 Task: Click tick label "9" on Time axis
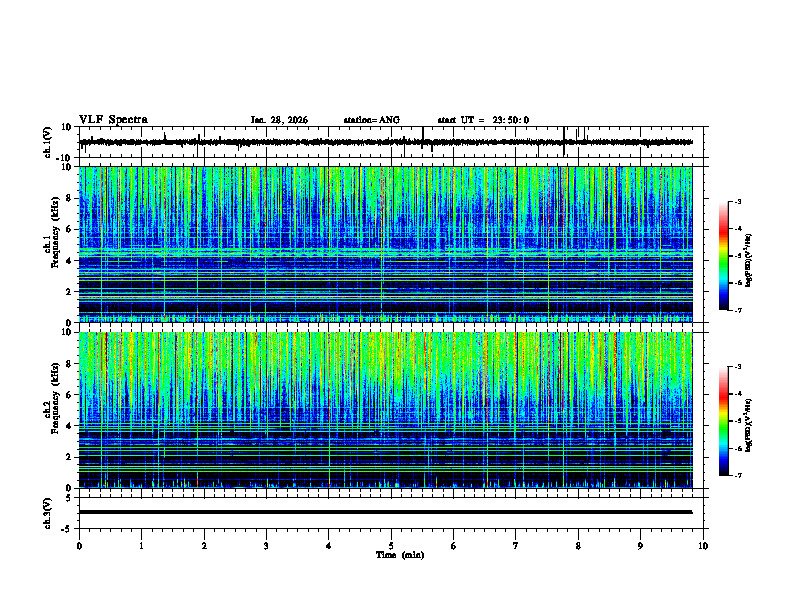[640, 546]
